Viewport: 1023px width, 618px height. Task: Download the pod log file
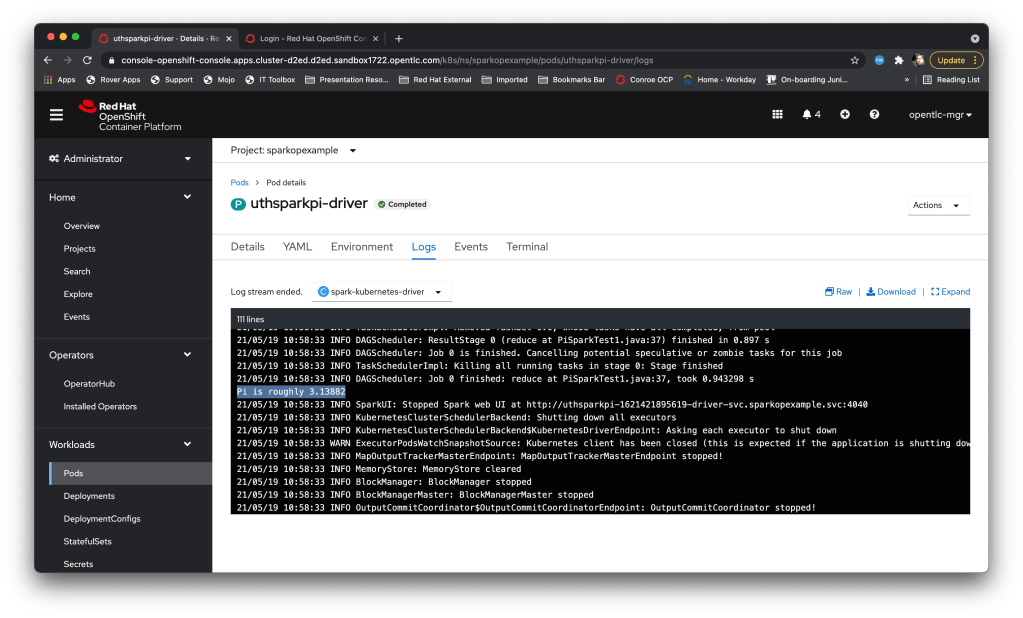click(x=891, y=292)
